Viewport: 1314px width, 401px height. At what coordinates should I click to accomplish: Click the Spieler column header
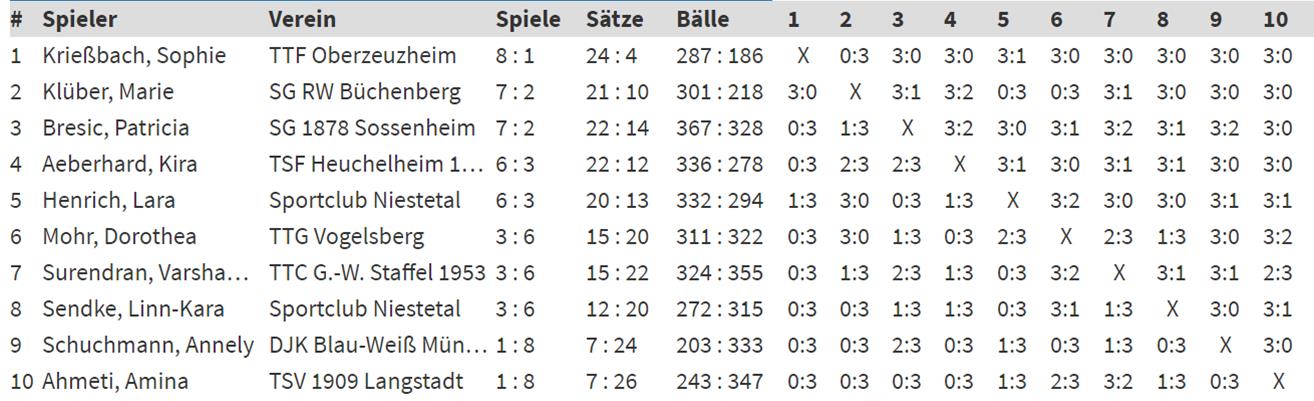pyautogui.click(x=79, y=19)
